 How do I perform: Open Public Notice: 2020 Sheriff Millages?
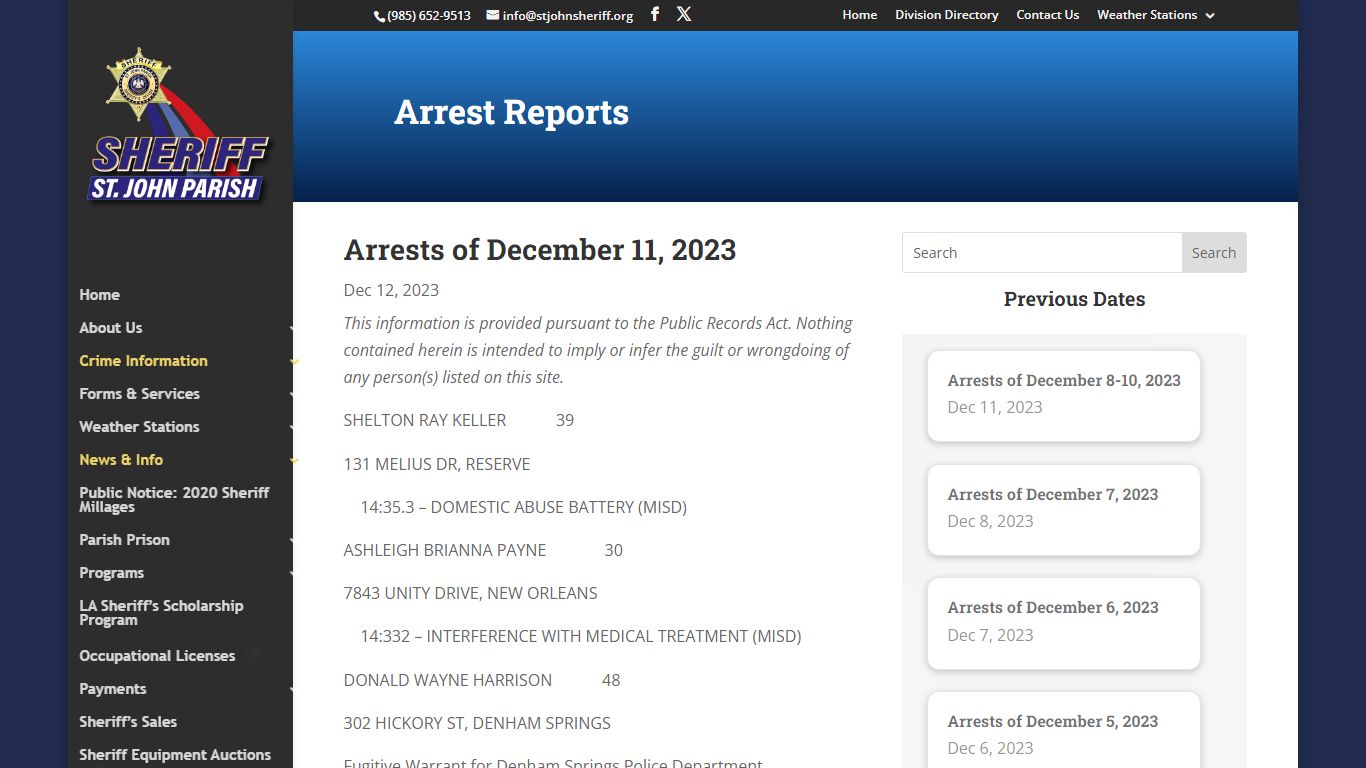point(174,500)
